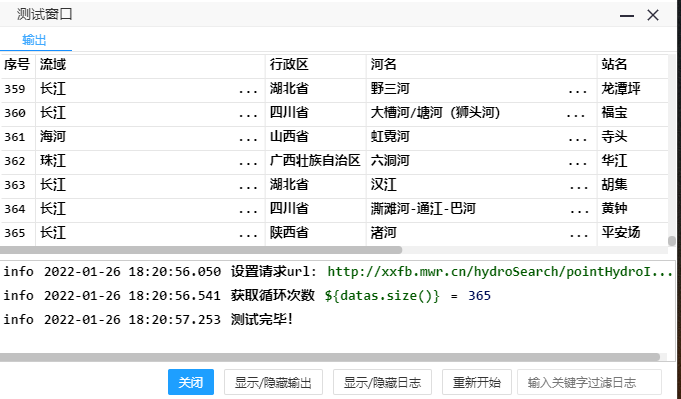Select row number 365

click(x=15, y=233)
